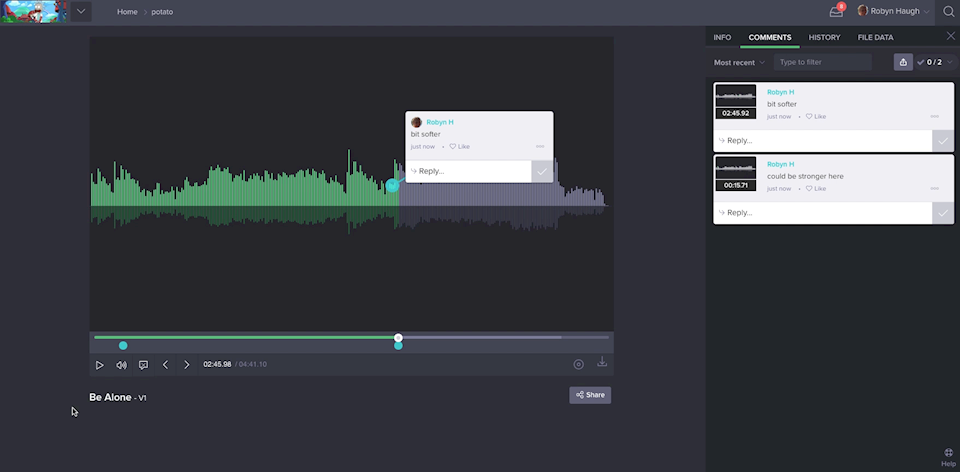This screenshot has height=472, width=960.
Task: Tick resolve check on the waveform popup comment
Action: (542, 171)
